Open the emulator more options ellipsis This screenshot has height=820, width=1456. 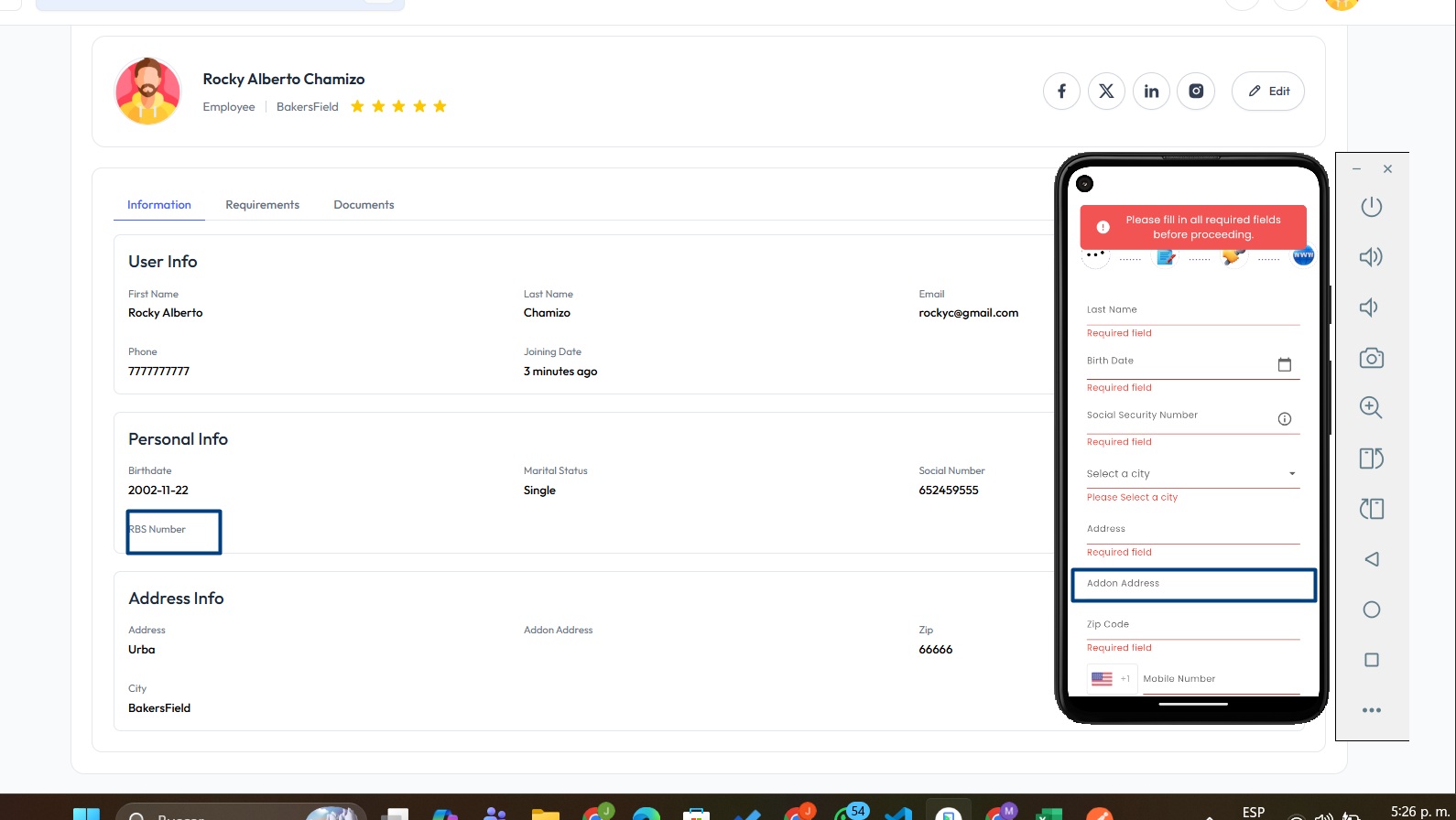coord(1371,710)
